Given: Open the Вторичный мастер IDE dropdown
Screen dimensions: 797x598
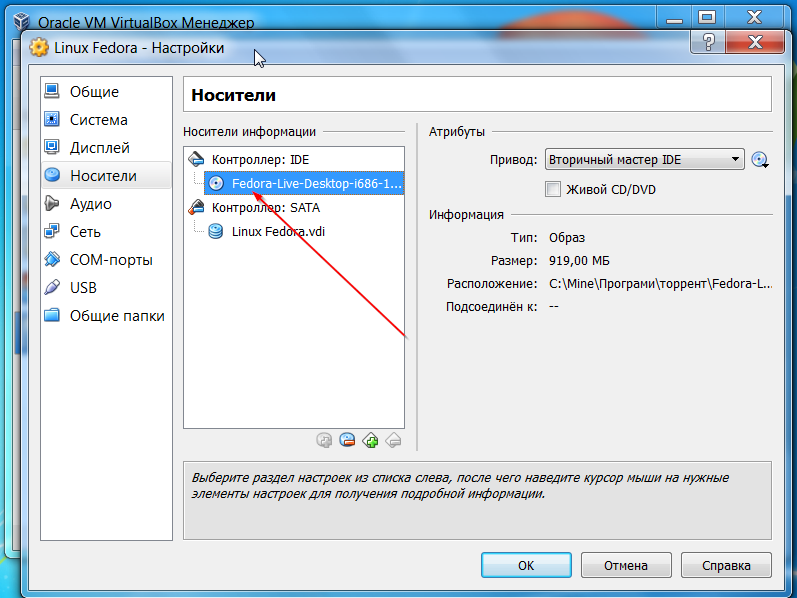Looking at the screenshot, I should 644,160.
